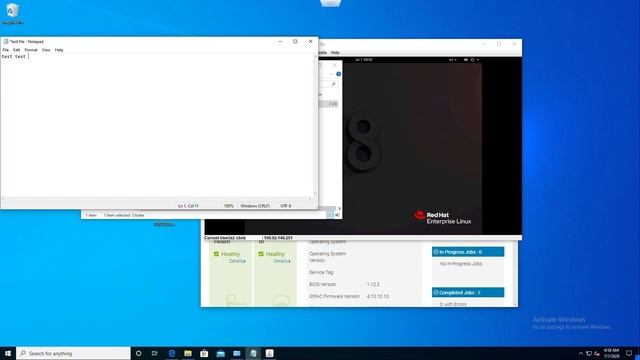Open the Notepad Help menu
640x360 pixels.
[x=59, y=50]
